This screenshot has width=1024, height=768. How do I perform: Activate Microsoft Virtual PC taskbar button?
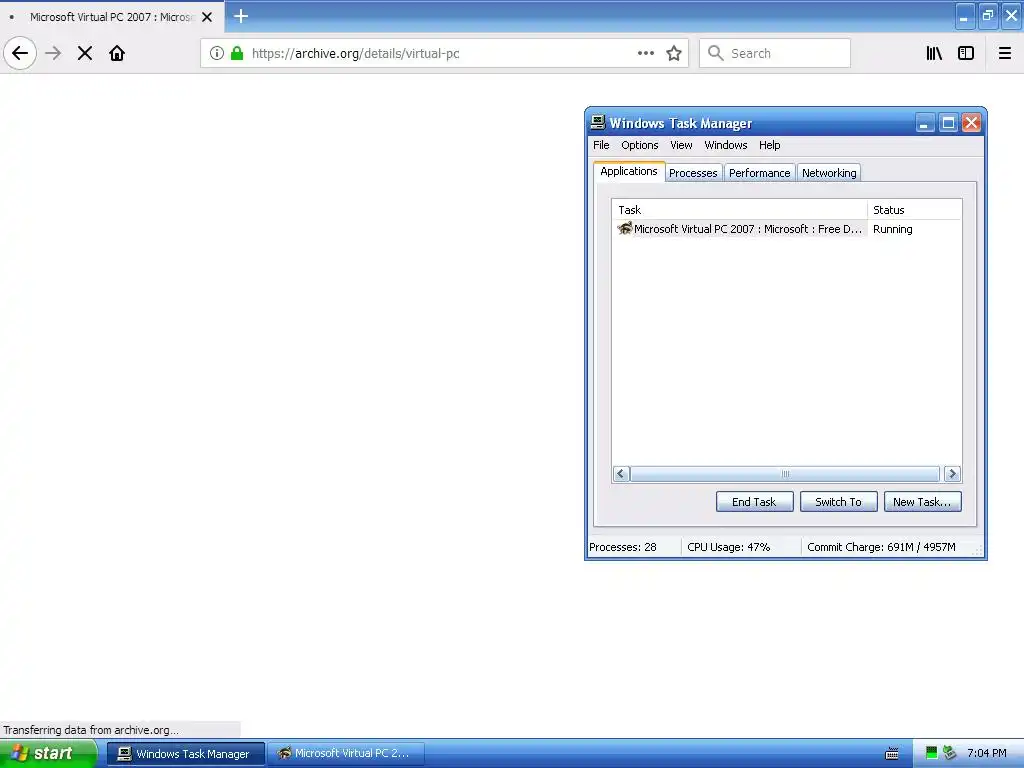click(x=345, y=754)
